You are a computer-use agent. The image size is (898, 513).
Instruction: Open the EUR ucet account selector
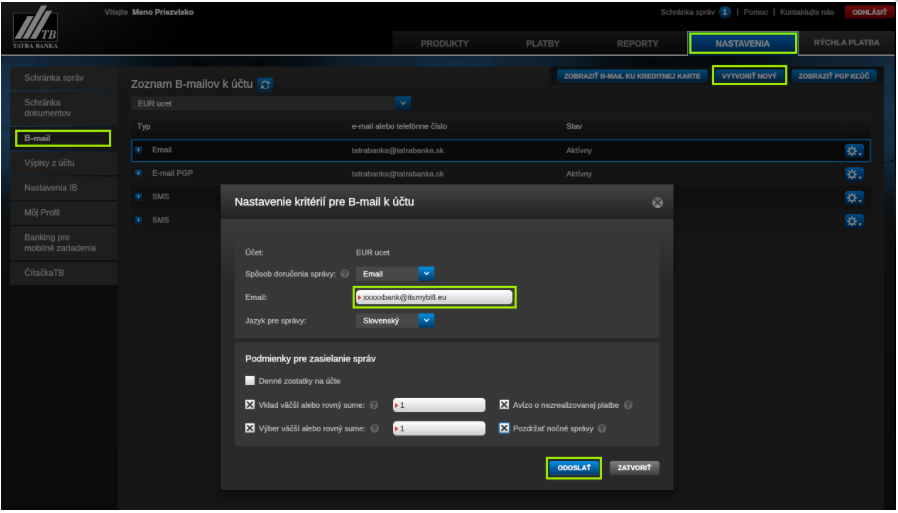pyautogui.click(x=403, y=102)
